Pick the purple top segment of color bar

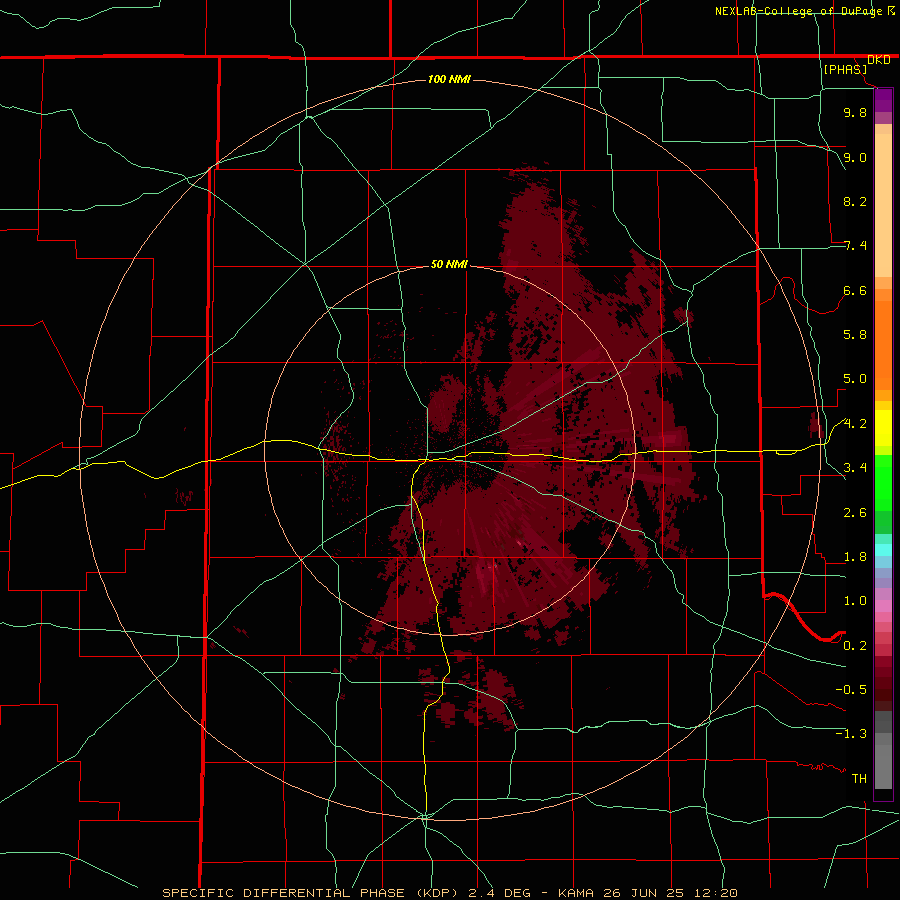[x=883, y=101]
